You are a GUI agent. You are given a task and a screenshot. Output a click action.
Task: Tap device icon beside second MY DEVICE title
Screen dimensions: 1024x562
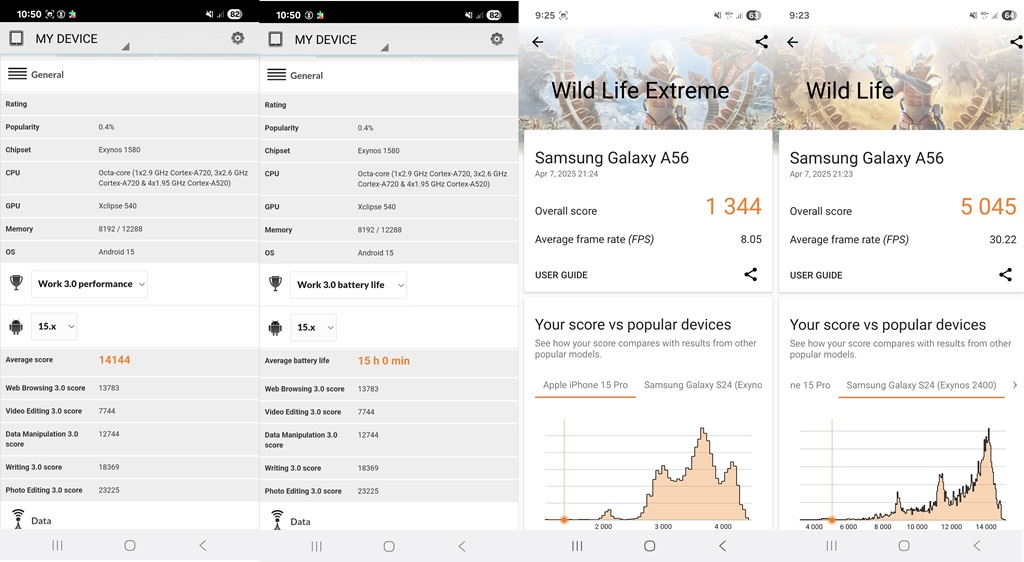click(276, 39)
